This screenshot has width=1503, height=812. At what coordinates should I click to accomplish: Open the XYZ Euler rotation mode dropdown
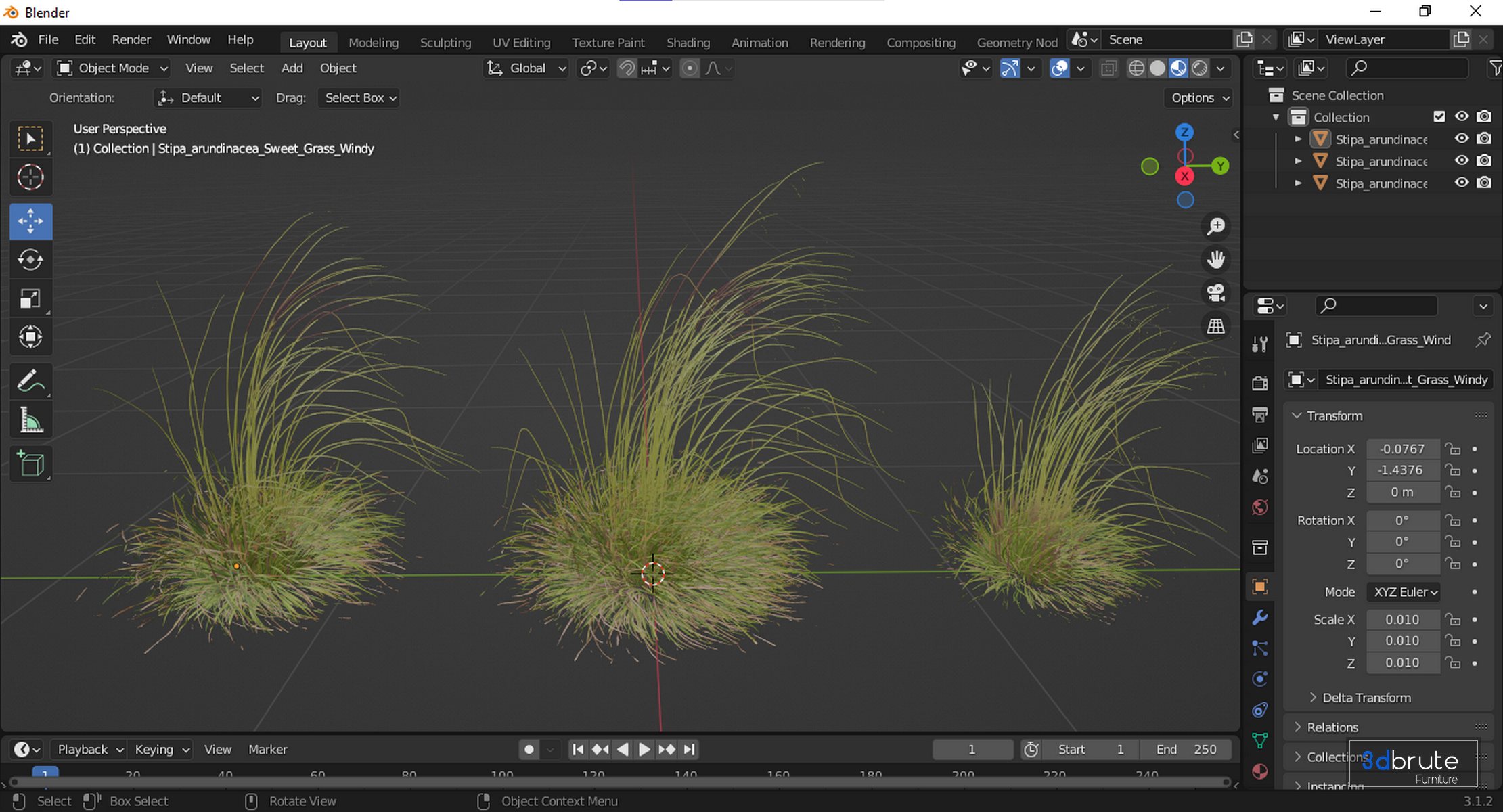pyautogui.click(x=1404, y=592)
